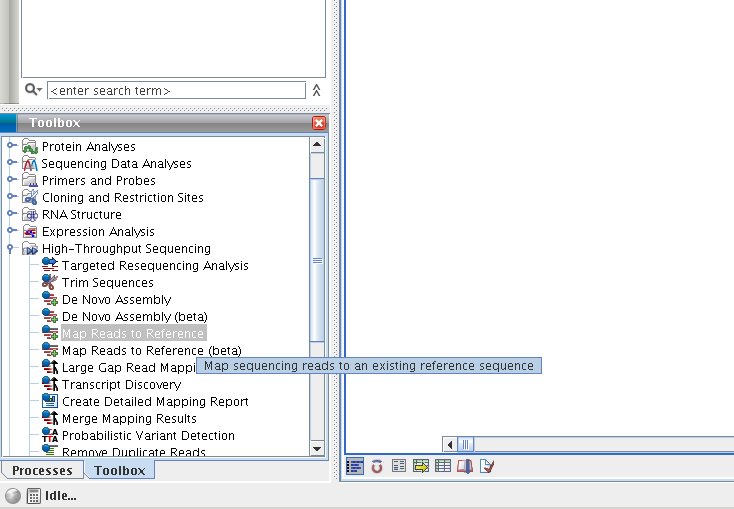Select Probabilistic Variant Detection
This screenshot has height=509, width=734.
click(148, 435)
